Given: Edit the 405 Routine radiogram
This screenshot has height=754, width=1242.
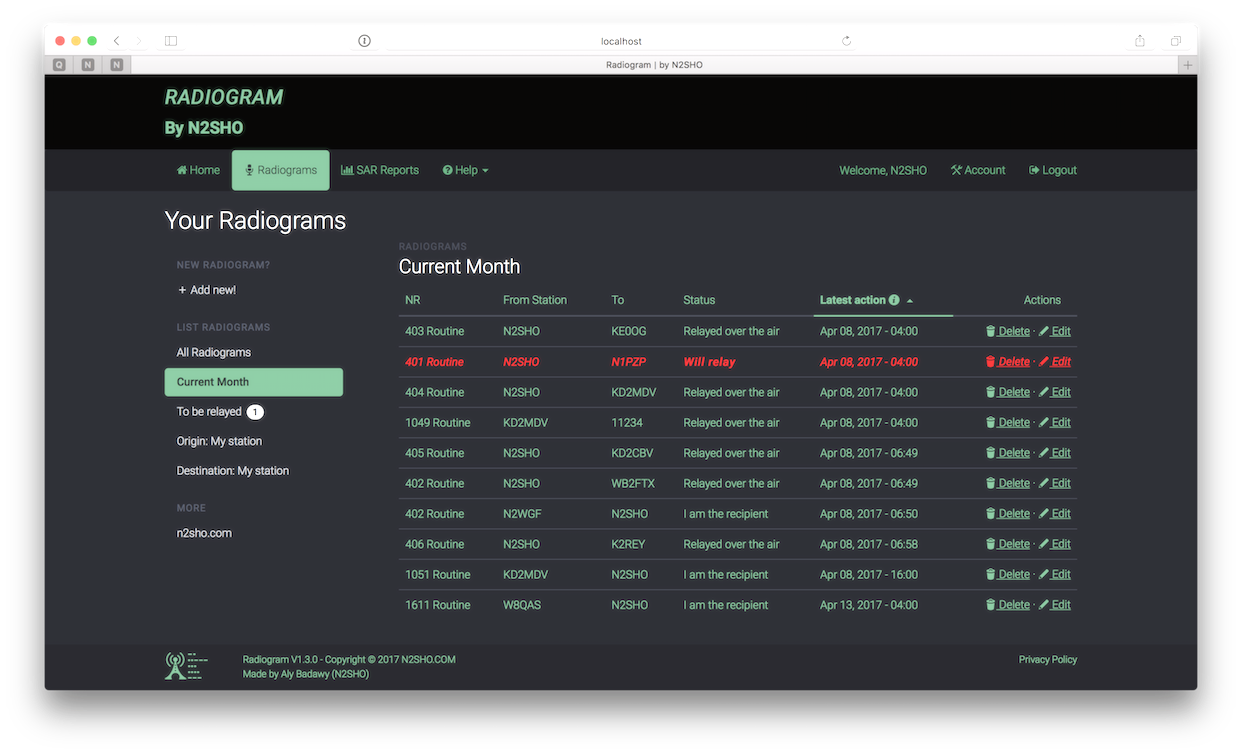Looking at the screenshot, I should point(1055,453).
